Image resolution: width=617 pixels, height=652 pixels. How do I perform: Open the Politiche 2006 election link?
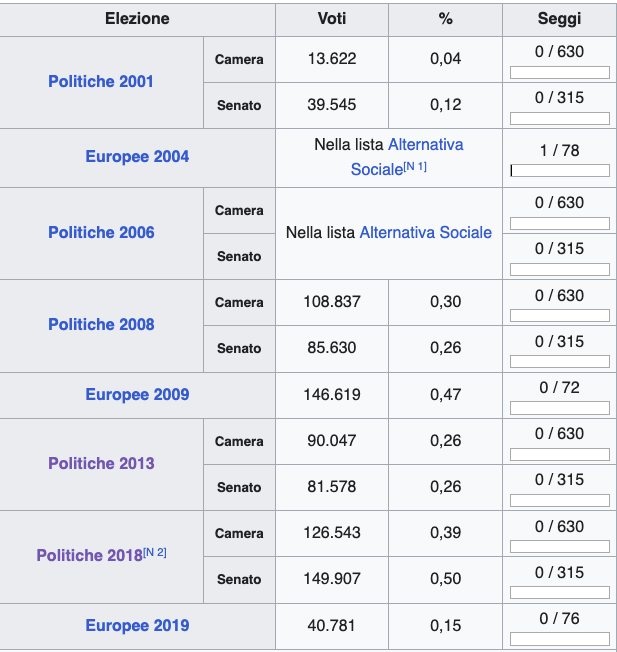pyautogui.click(x=101, y=233)
